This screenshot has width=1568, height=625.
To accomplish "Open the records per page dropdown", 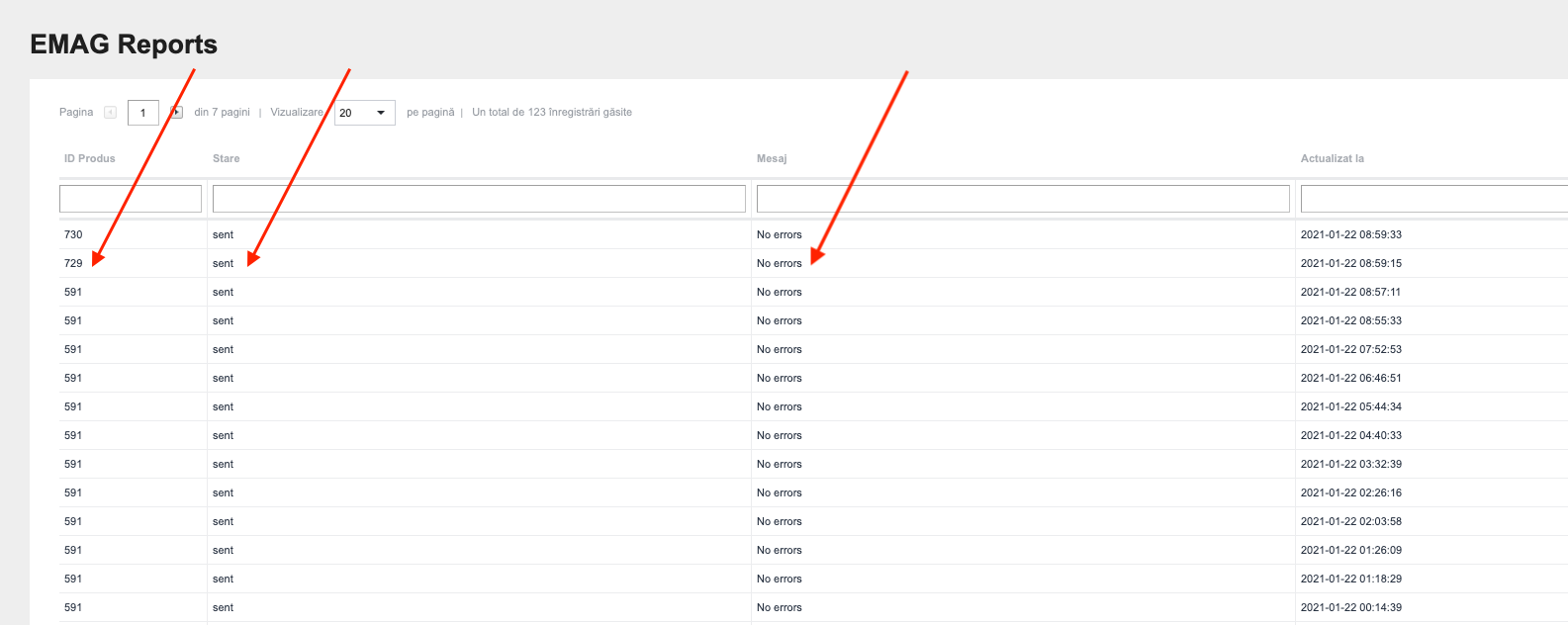I will tap(365, 113).
